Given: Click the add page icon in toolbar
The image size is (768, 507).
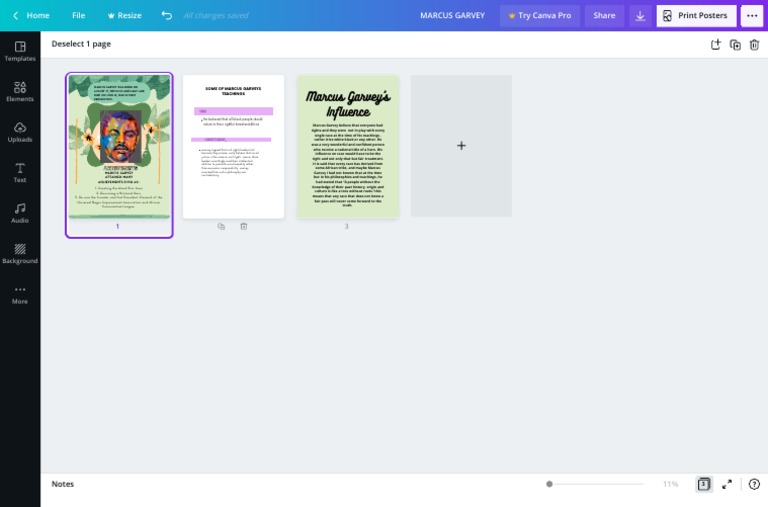Looking at the screenshot, I should 716,45.
